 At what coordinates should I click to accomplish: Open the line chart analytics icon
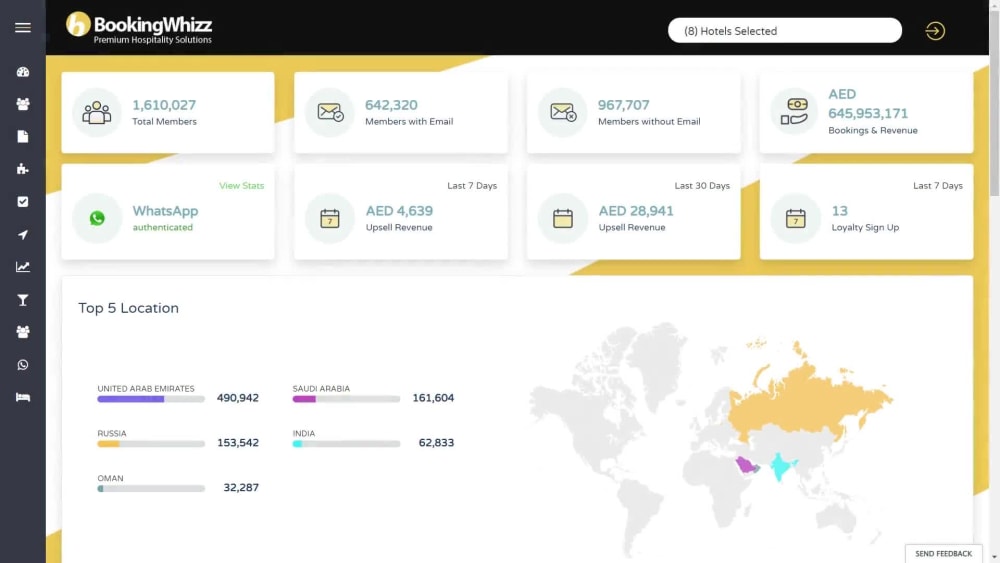[23, 267]
